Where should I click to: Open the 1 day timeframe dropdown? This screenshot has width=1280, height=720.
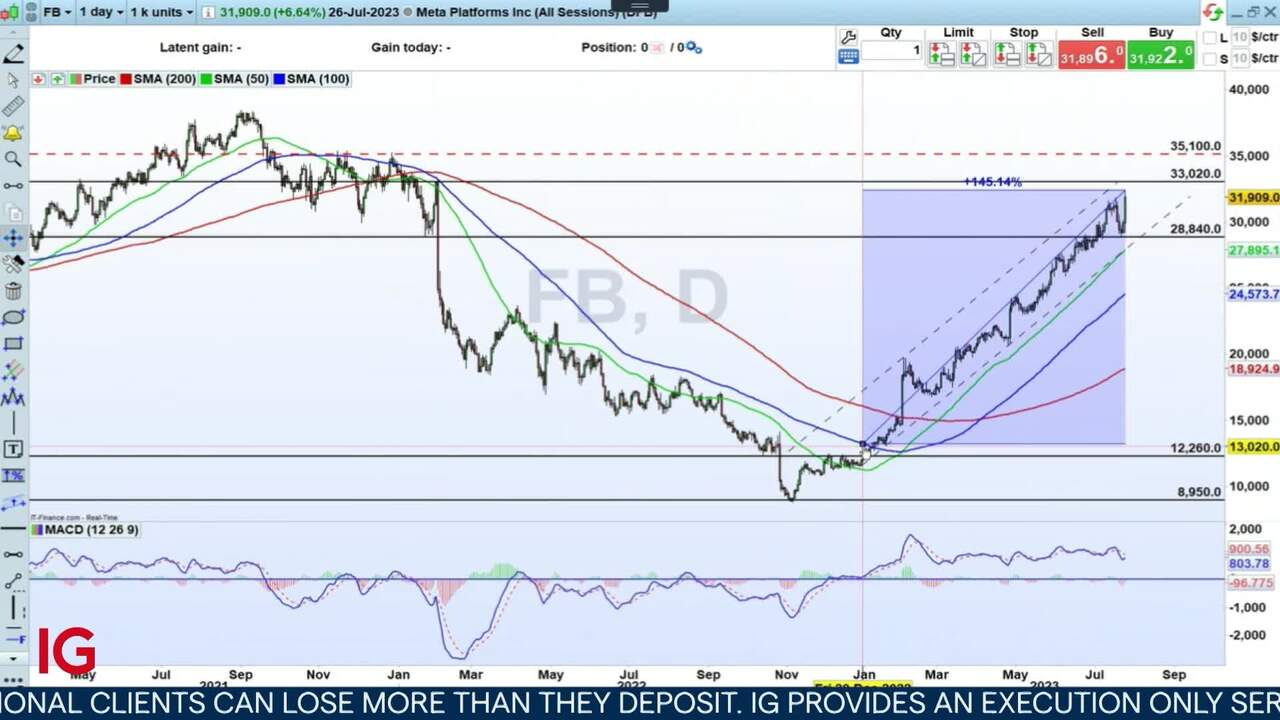101,12
